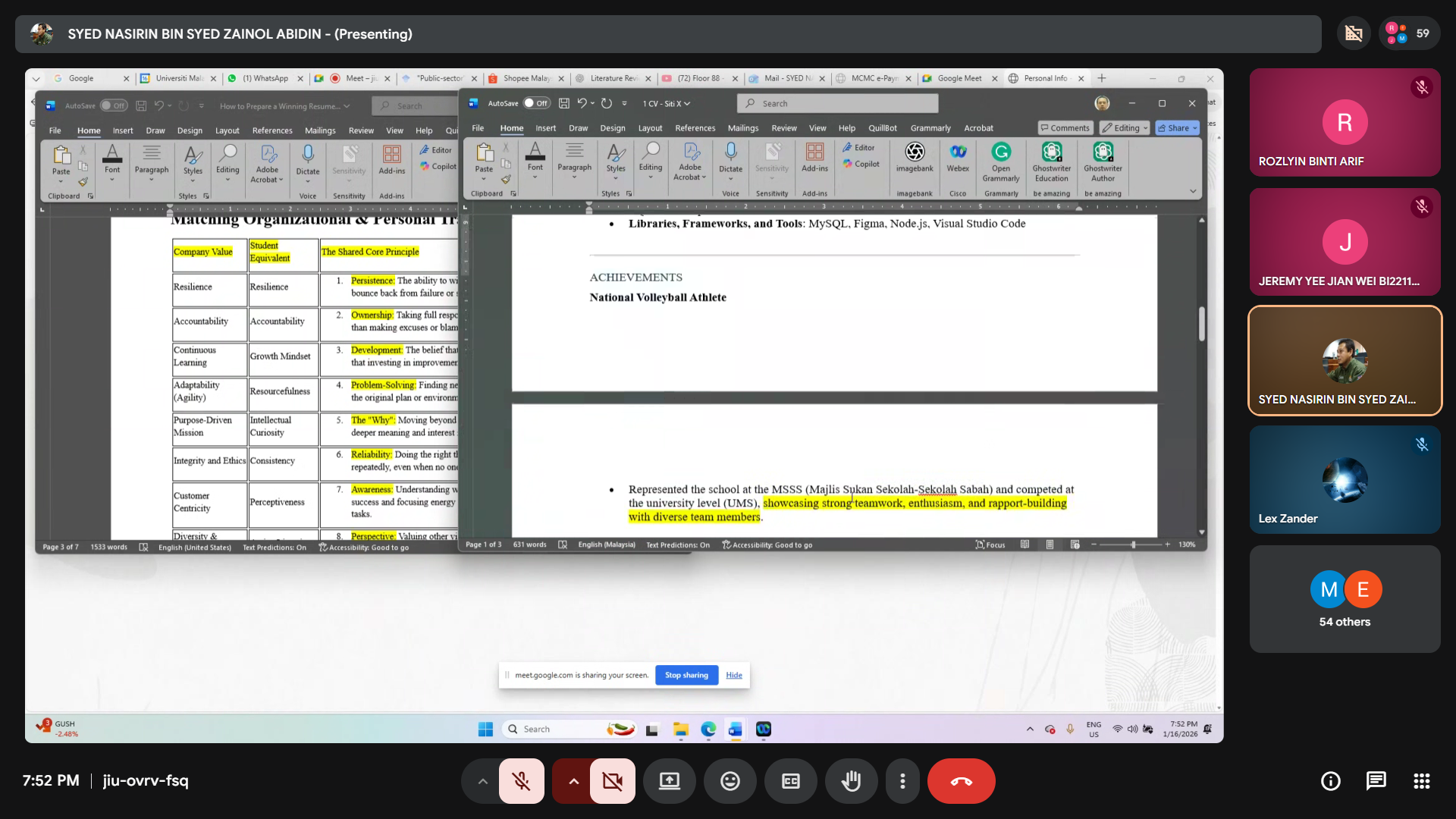Open imagebank add-in in CV Word window

(915, 158)
